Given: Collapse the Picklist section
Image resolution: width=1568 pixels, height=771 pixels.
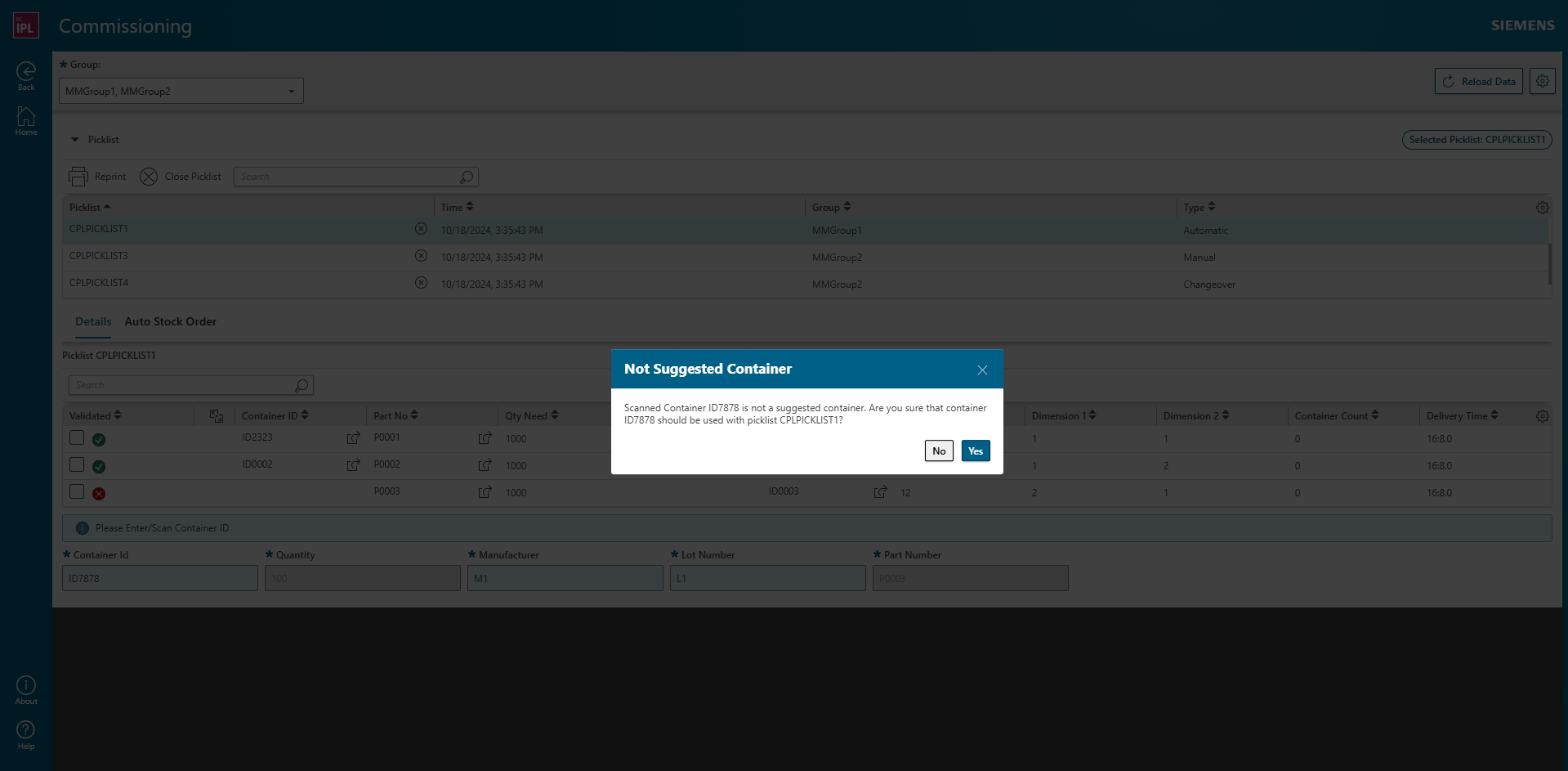Looking at the screenshot, I should [x=75, y=139].
